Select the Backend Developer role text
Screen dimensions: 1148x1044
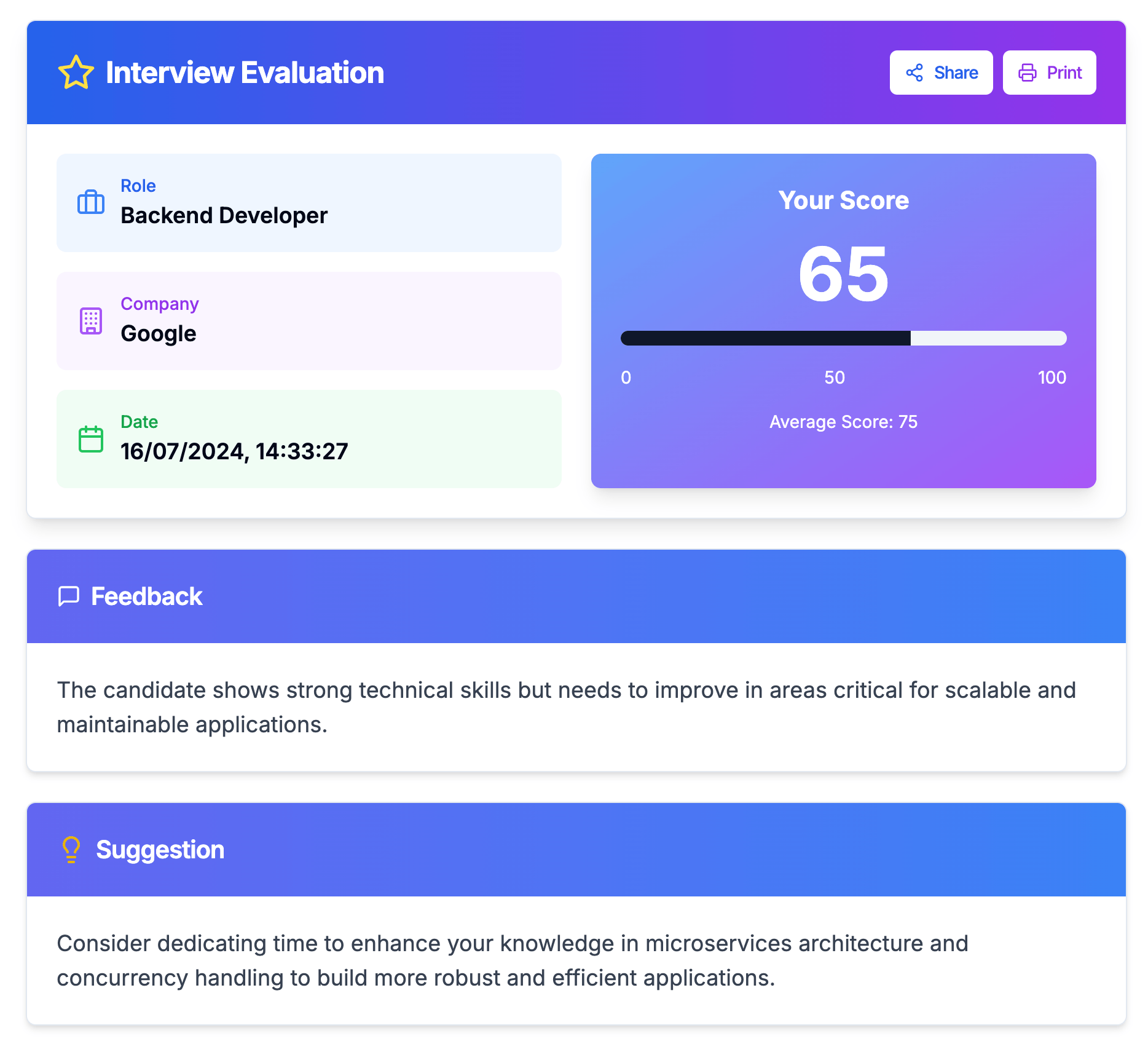(224, 215)
